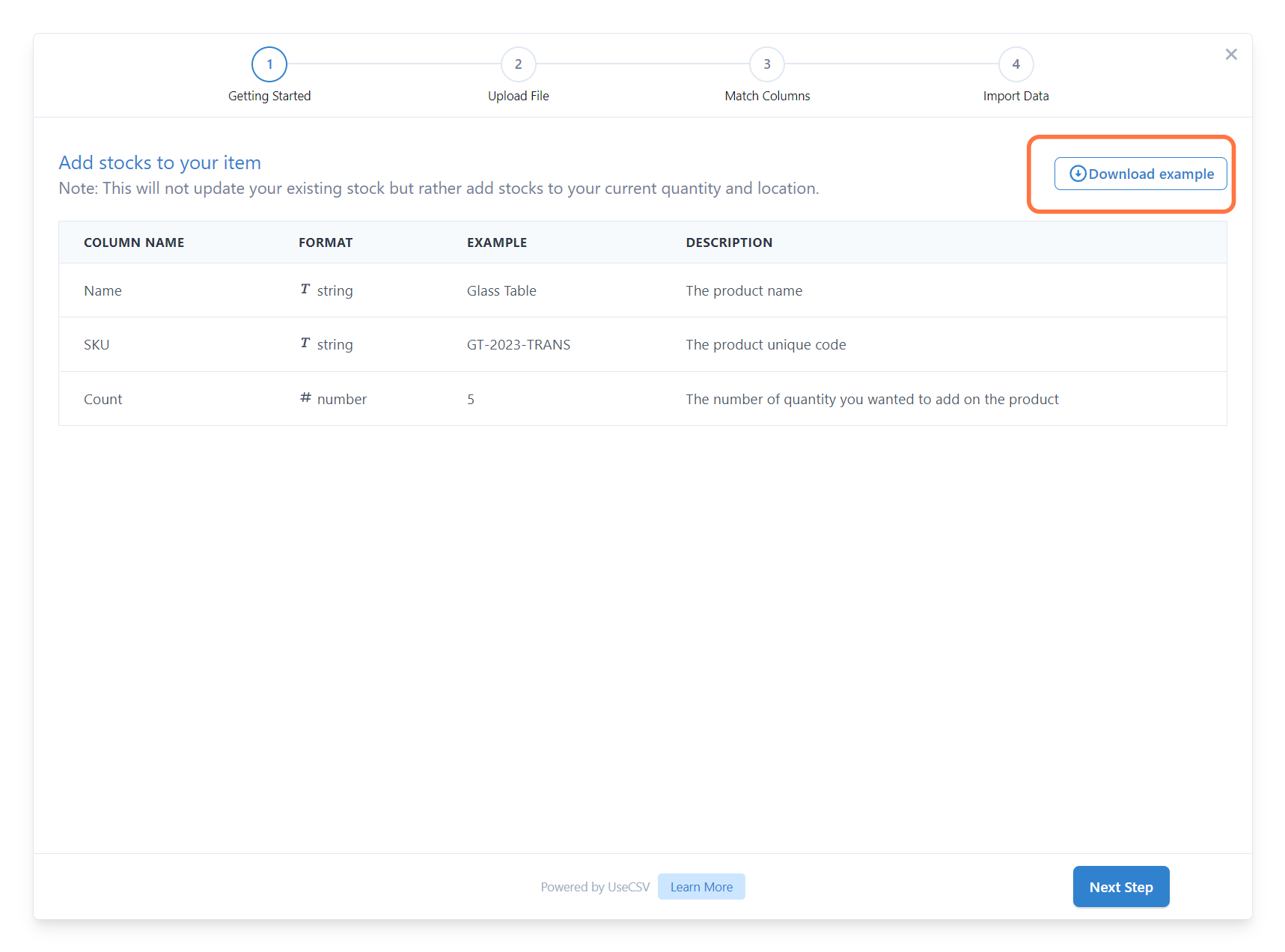Click the Count row quantity description text

(872, 400)
